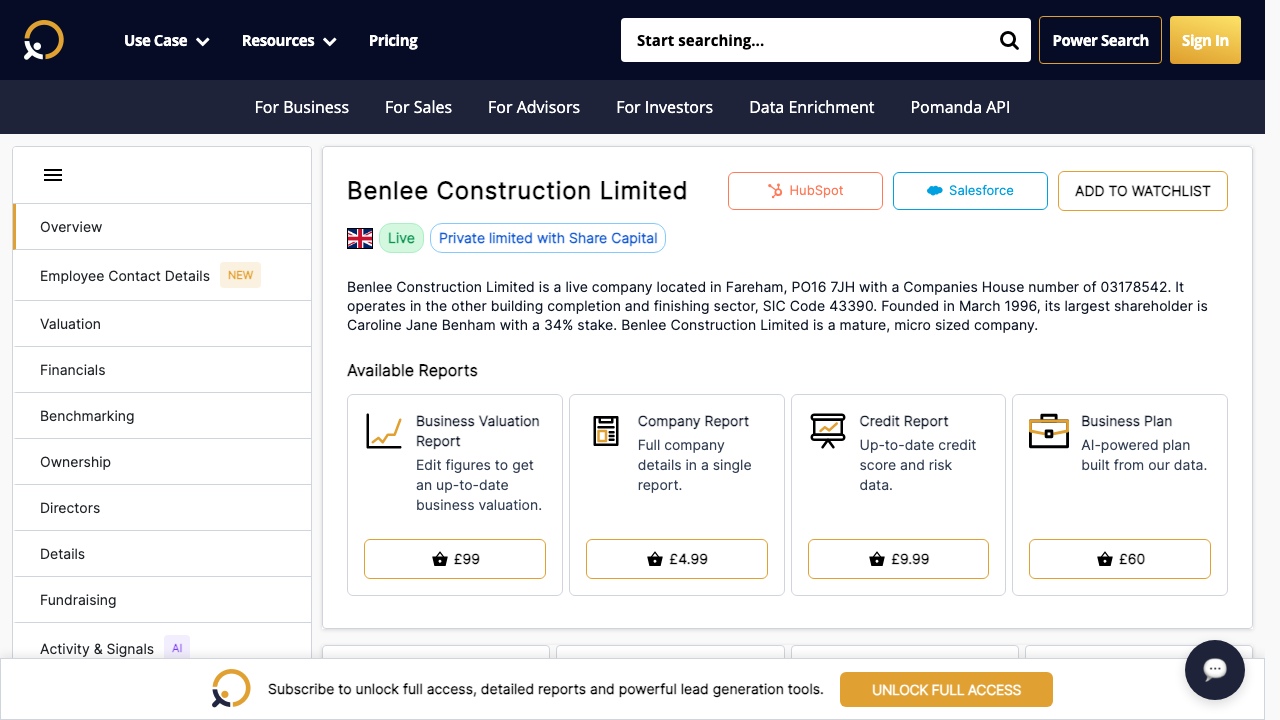Click the Pomanda logo icon
The width and height of the screenshot is (1280, 720).
pyautogui.click(x=42, y=40)
